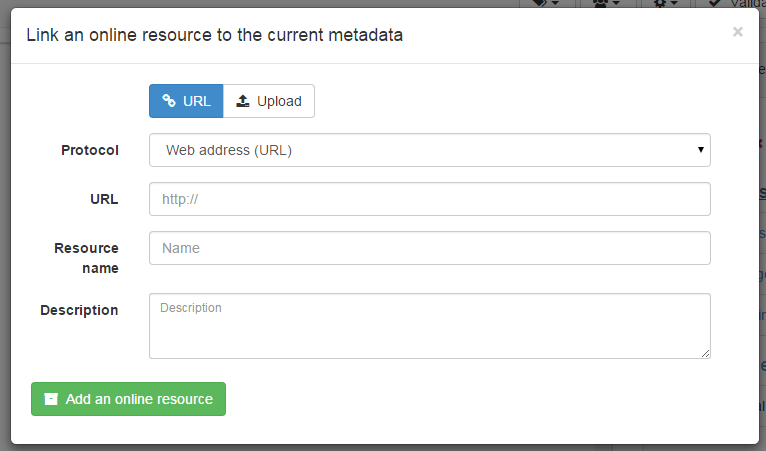Click the chain link icon on URL button
This screenshot has width=766, height=451.
tap(169, 101)
